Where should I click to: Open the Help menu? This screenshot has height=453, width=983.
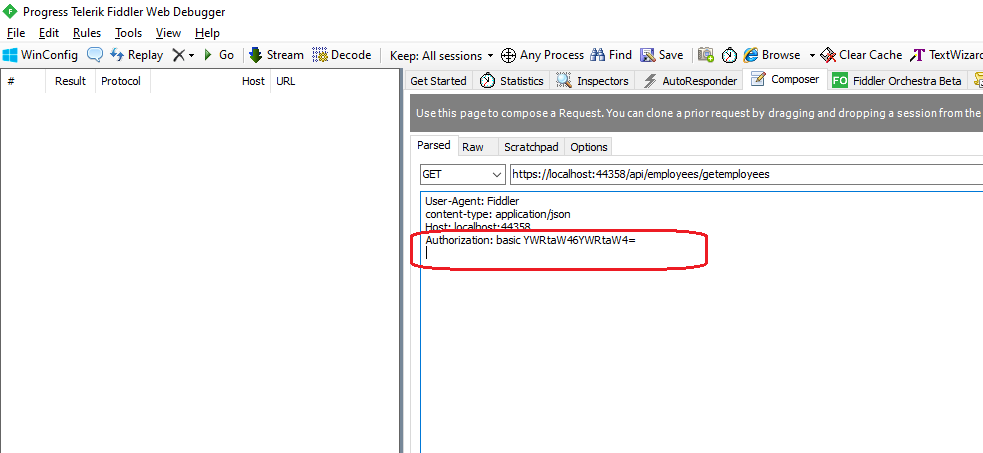[x=207, y=33]
